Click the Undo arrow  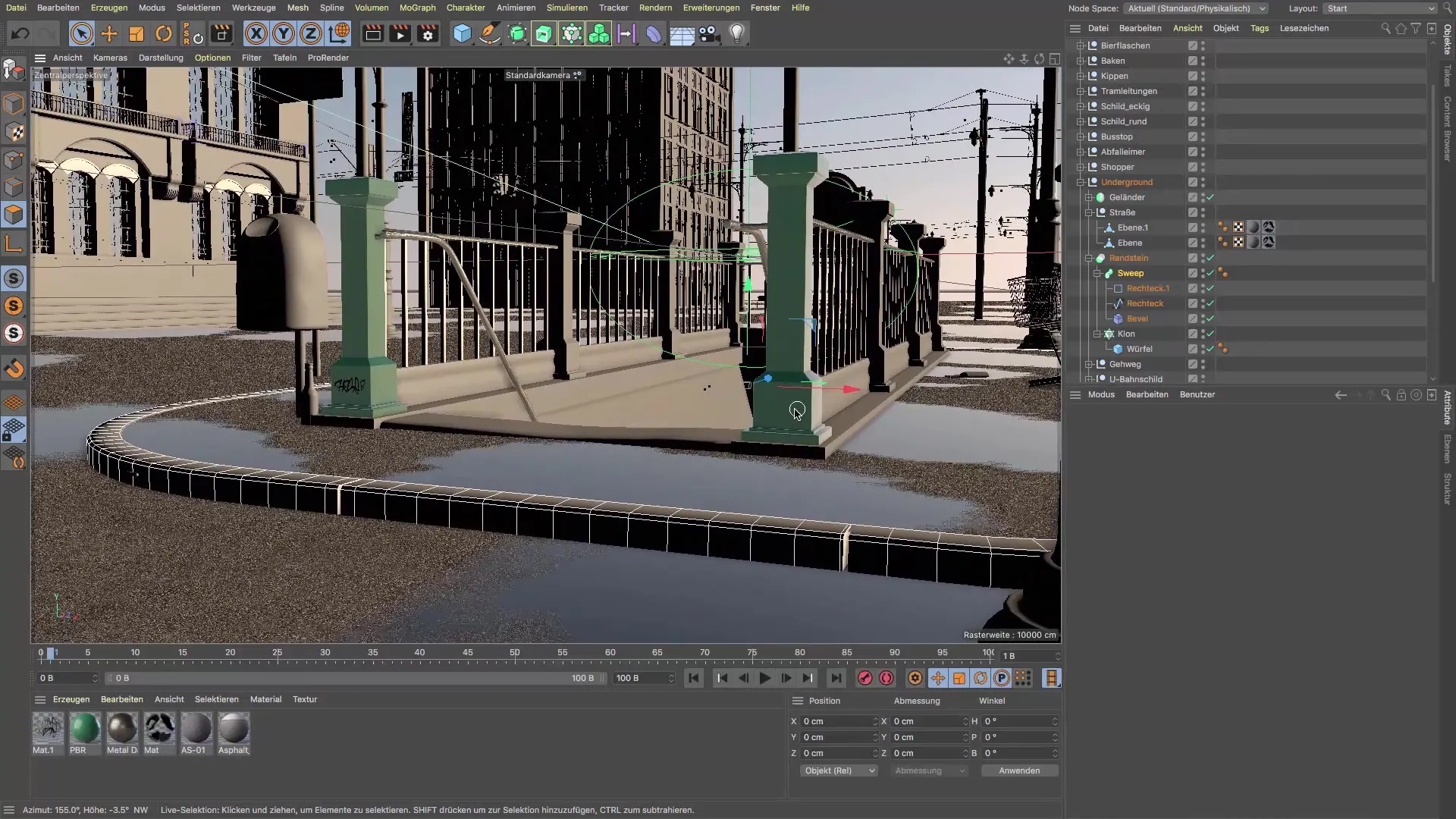pos(20,34)
